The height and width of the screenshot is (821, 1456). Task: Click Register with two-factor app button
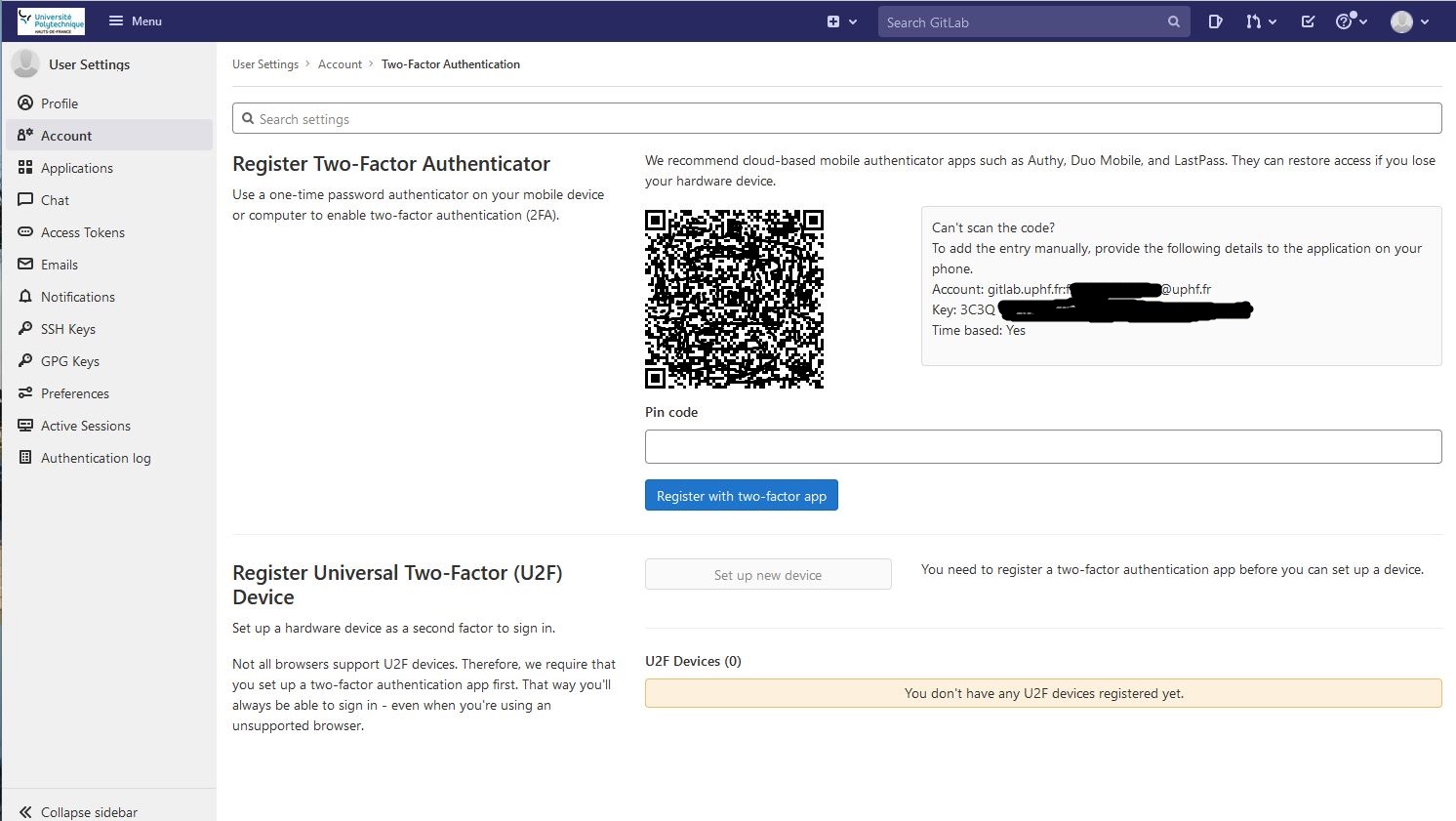tap(741, 495)
